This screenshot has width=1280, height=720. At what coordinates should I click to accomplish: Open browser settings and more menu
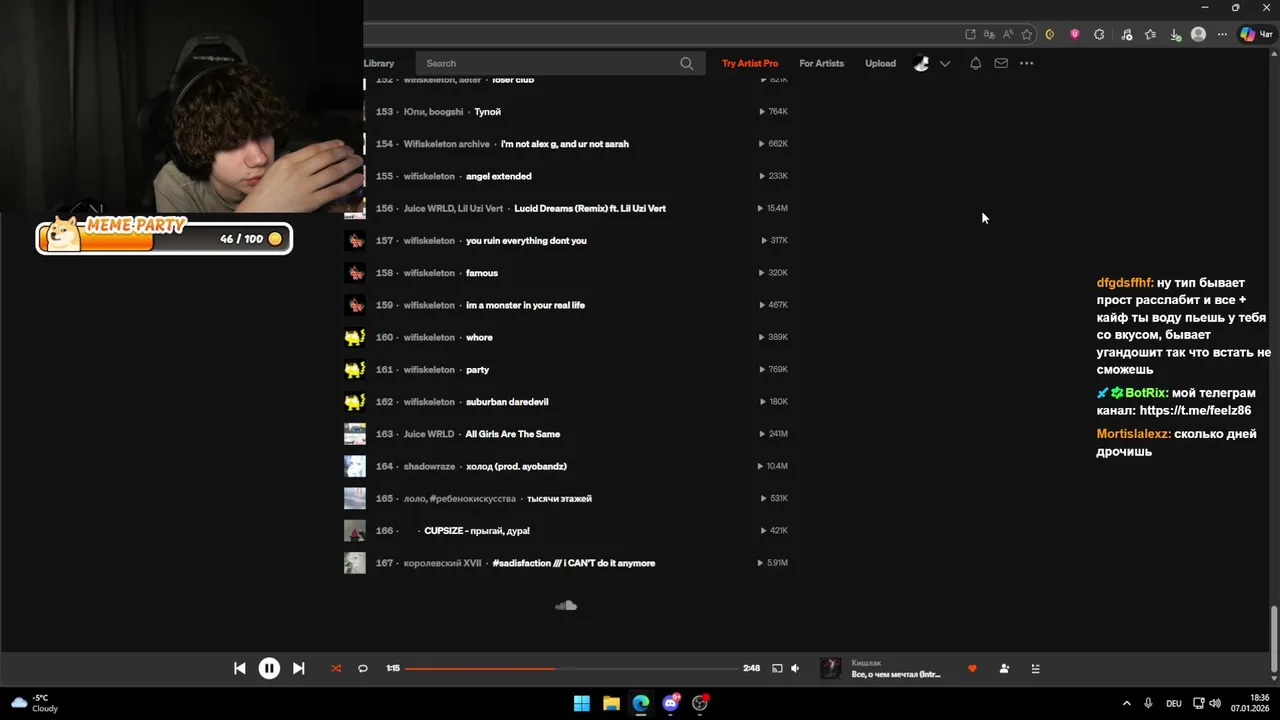pos(1222,34)
